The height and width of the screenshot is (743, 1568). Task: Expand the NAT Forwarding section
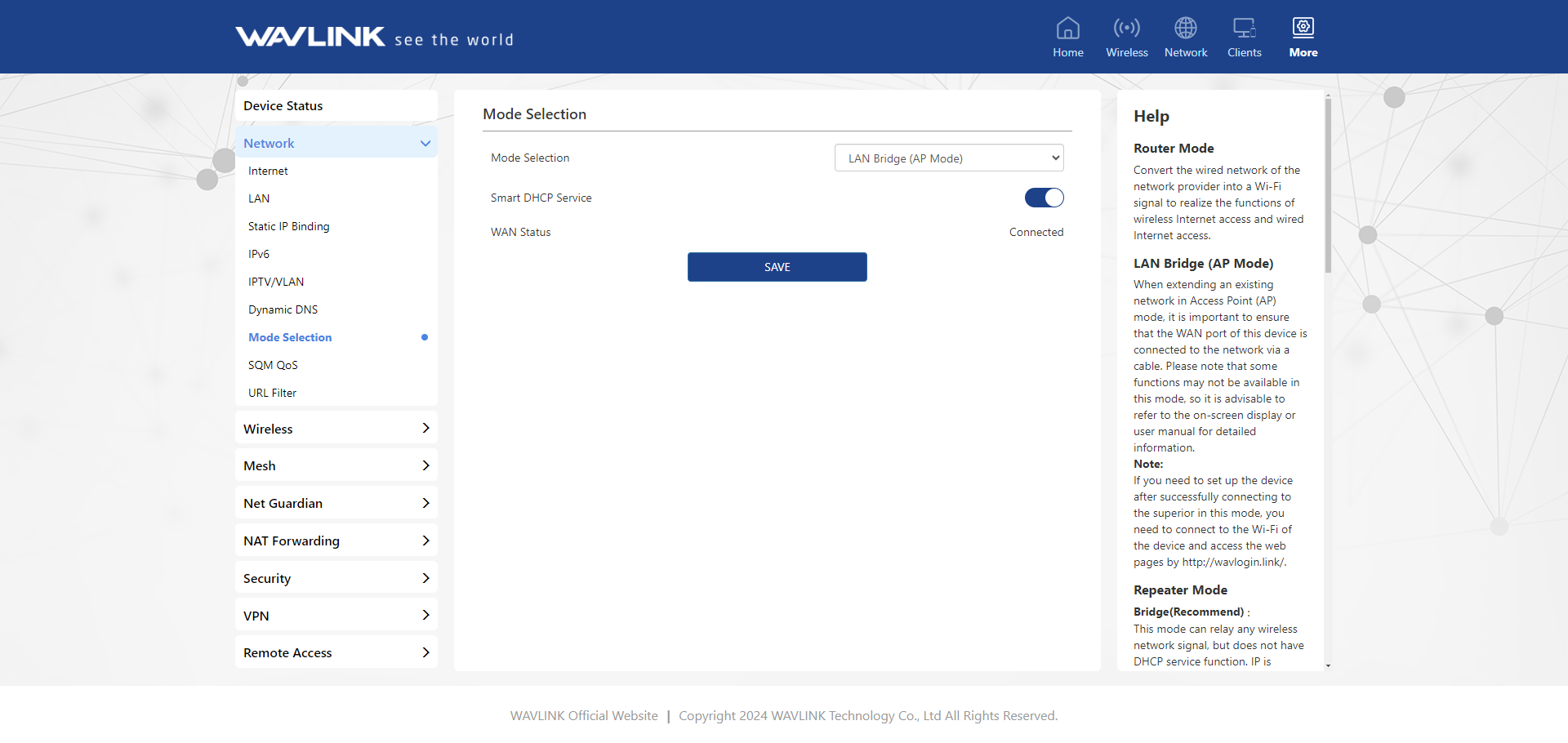click(336, 541)
